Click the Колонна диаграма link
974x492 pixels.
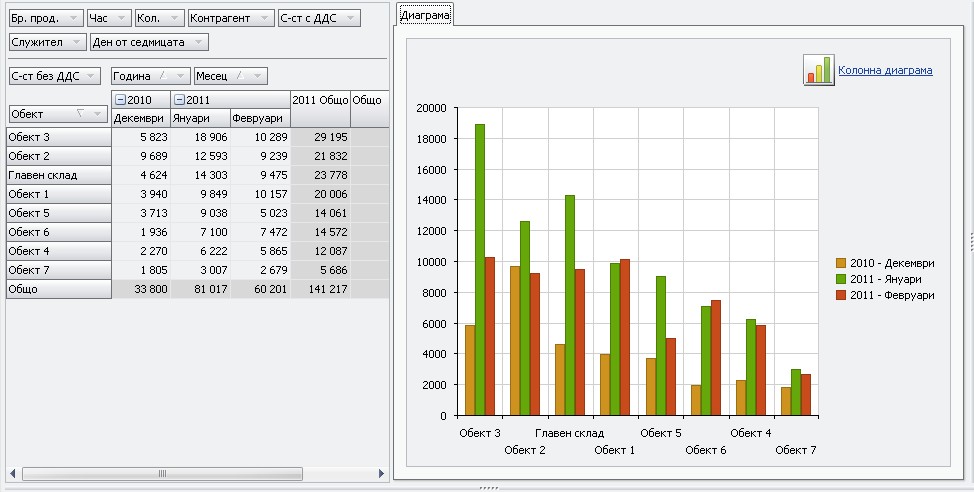tap(885, 70)
